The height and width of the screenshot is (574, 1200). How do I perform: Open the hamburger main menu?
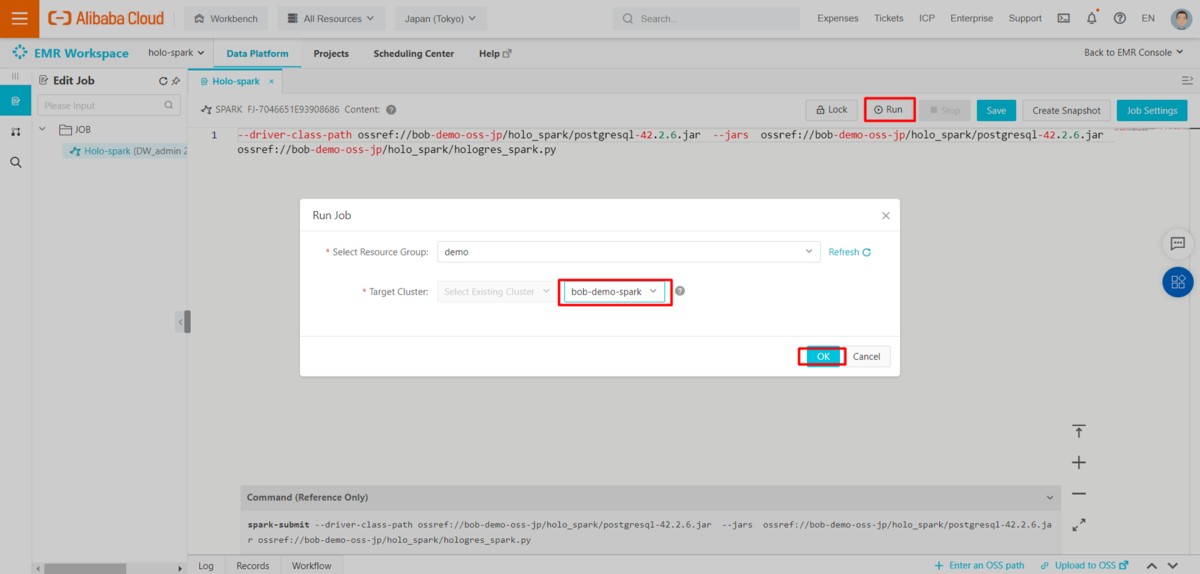tap(19, 18)
